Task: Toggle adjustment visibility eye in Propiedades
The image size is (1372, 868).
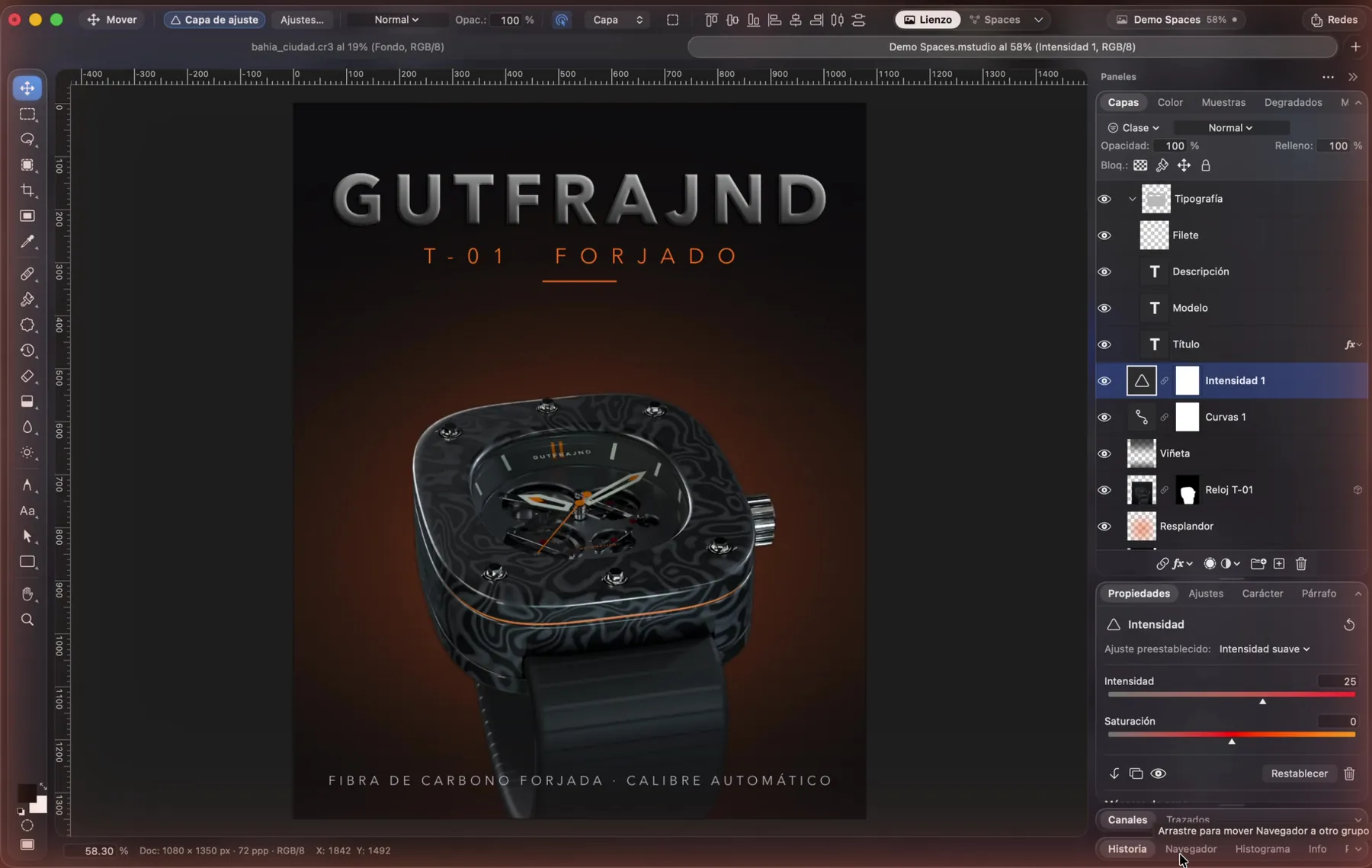Action: 1159,774
